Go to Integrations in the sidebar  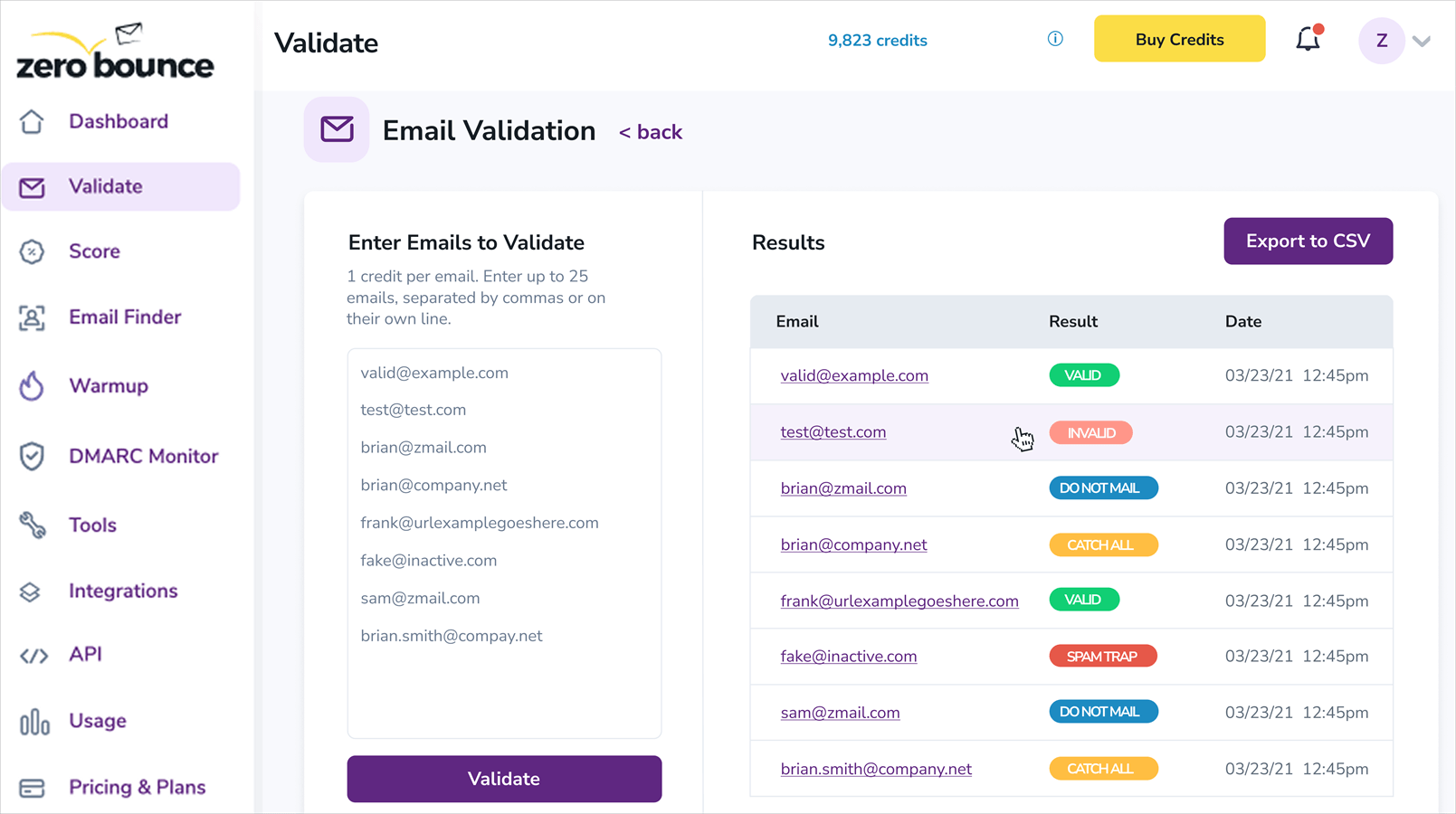123,591
